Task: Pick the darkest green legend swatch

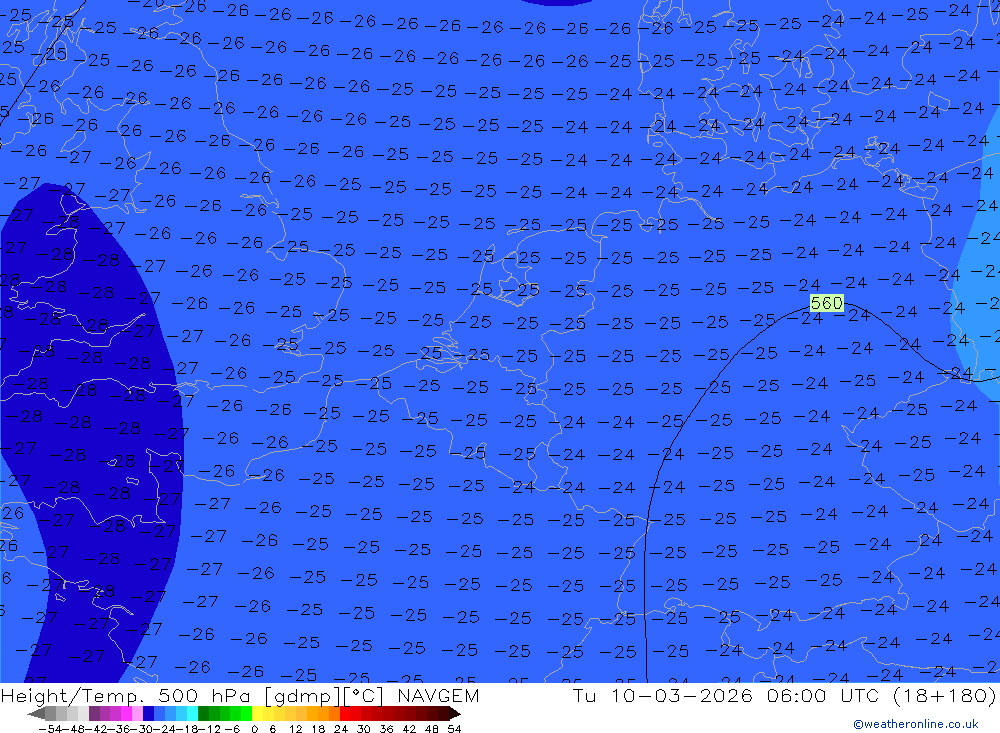Action: 203,713
